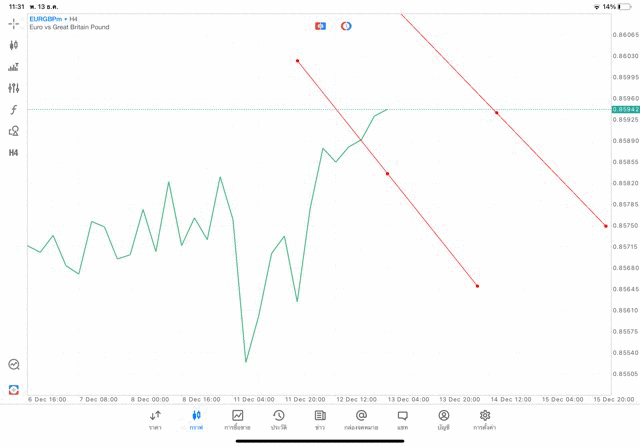Open the News (ข่าว) tab
The image size is (640, 447).
coord(320,420)
